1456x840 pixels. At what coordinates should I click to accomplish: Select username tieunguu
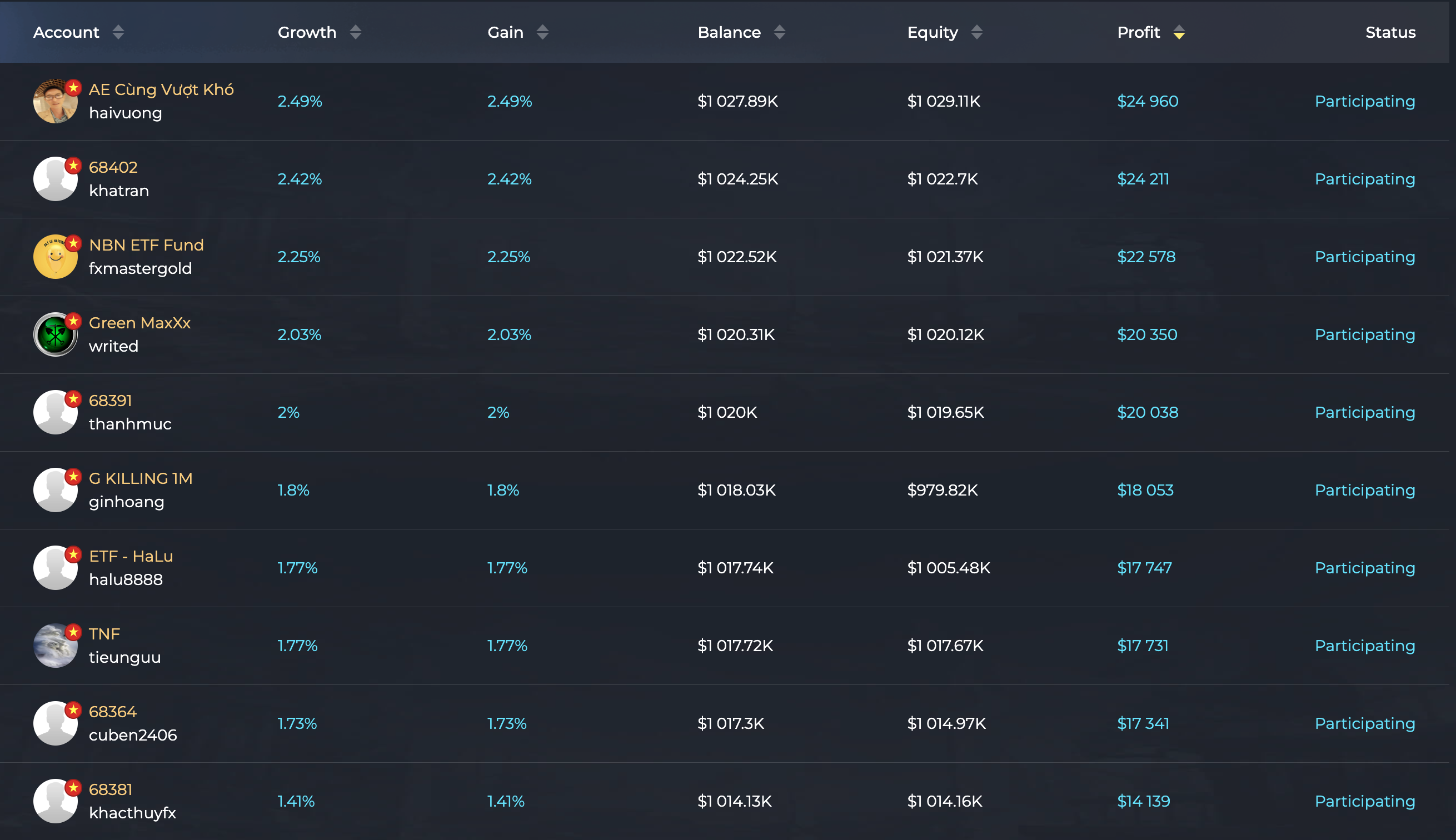(x=124, y=658)
